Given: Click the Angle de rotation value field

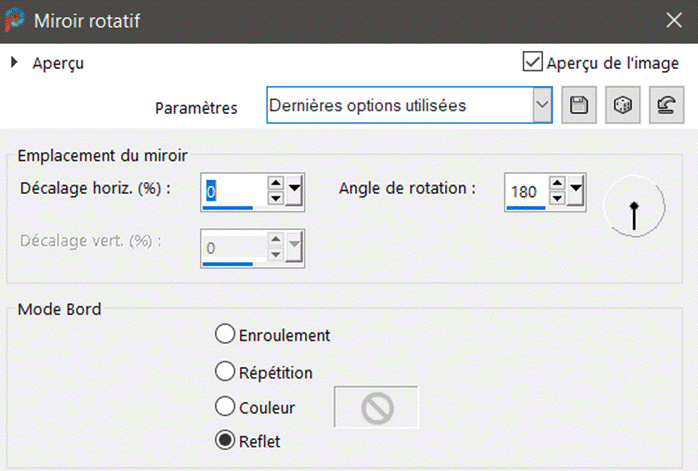Looking at the screenshot, I should [x=526, y=190].
